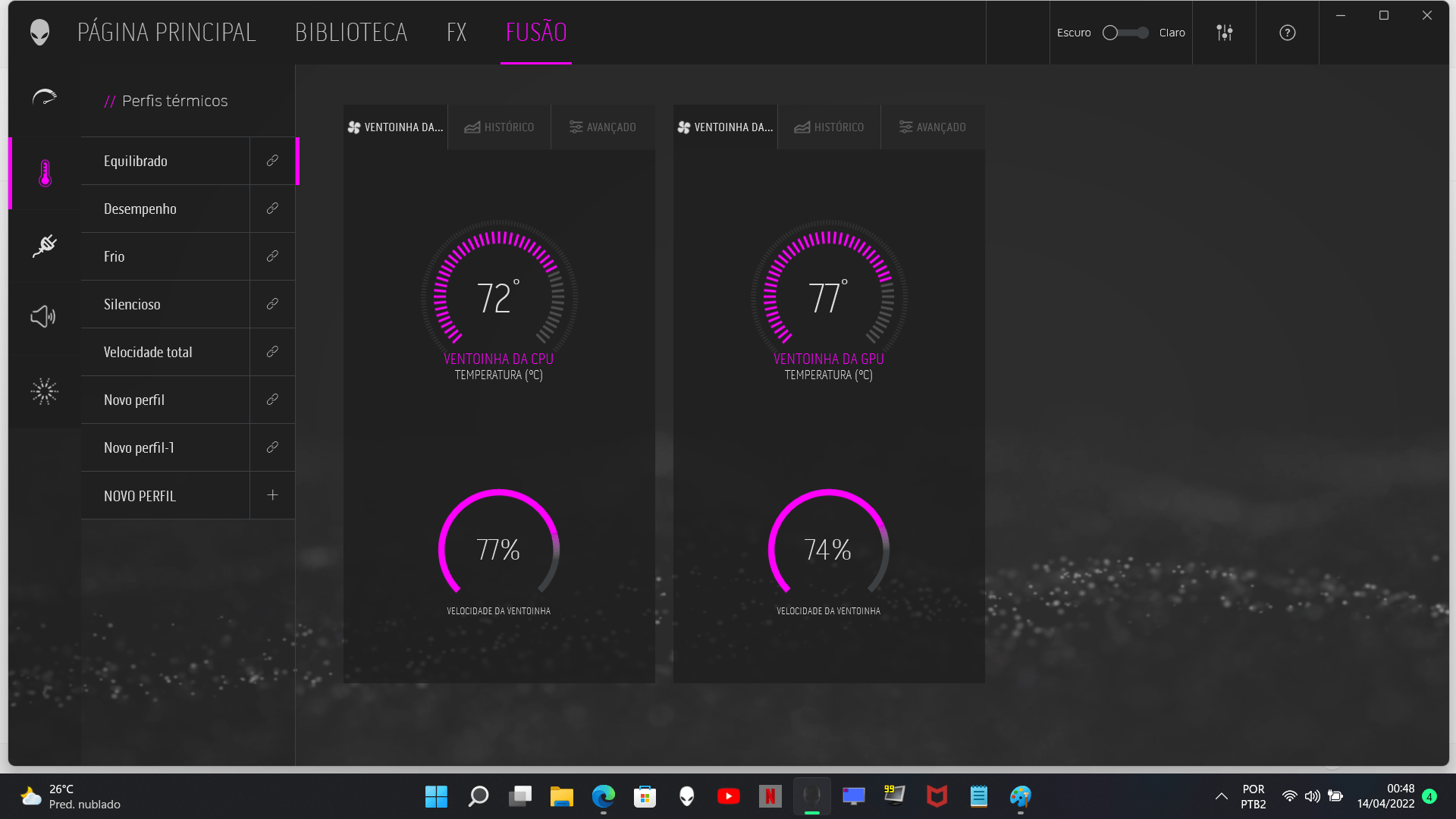The image size is (1456, 819).
Task: Add profile with NOVO PERFIL plus
Action: pos(272,495)
